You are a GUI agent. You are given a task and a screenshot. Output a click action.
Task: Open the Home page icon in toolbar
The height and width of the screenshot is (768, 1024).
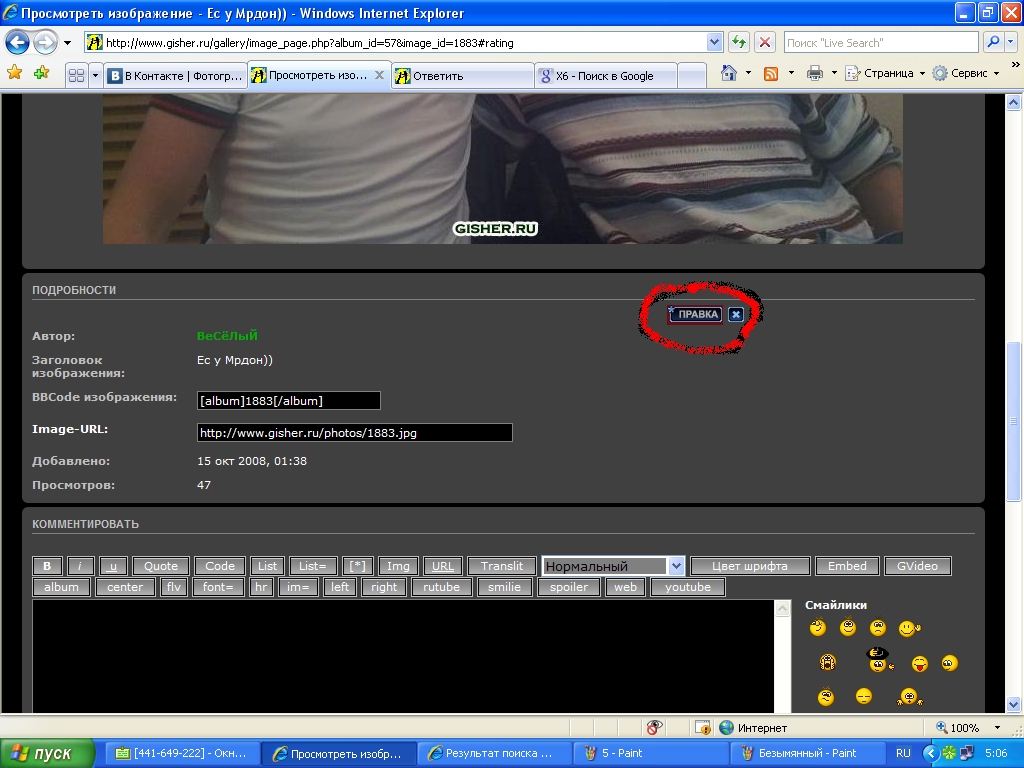click(729, 74)
